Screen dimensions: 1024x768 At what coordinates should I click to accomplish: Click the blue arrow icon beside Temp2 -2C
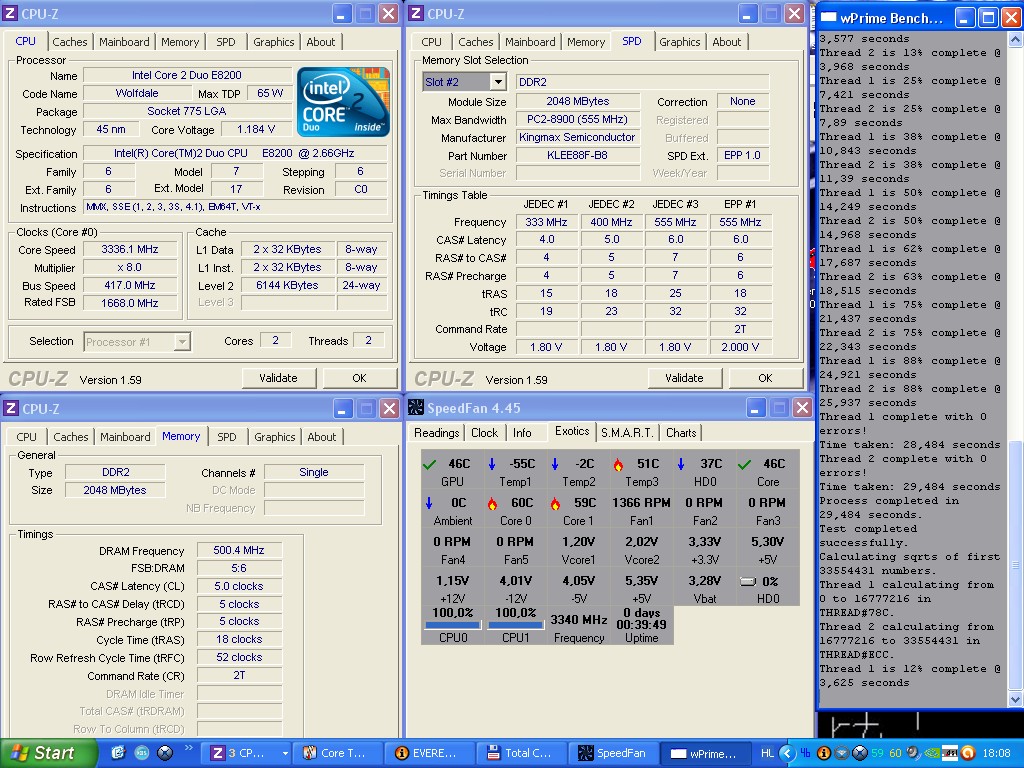pos(554,464)
